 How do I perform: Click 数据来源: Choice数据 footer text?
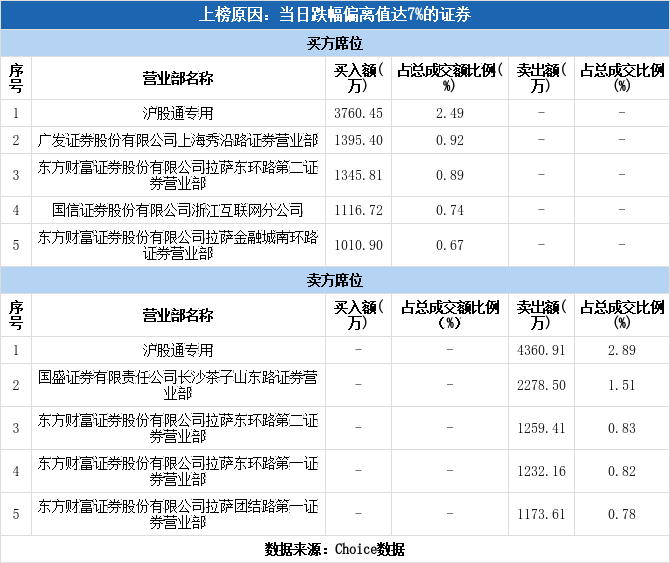pos(335,549)
